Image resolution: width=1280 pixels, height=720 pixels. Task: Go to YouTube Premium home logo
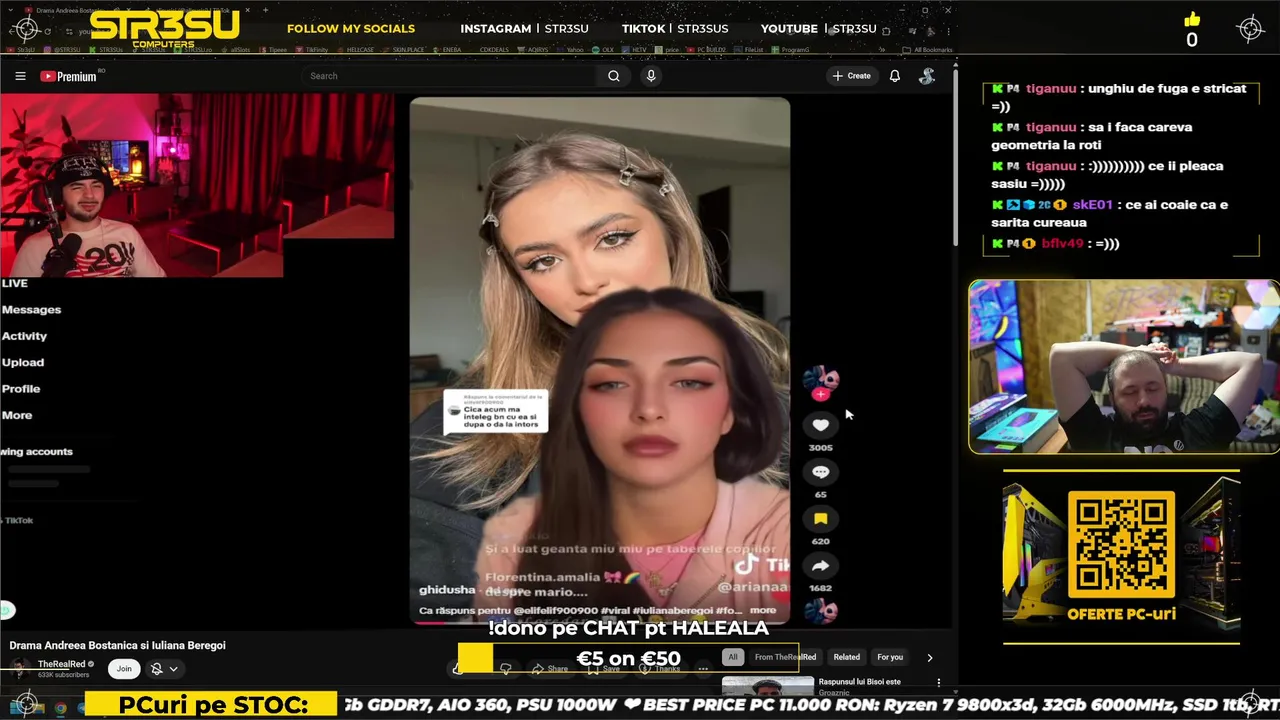[68, 76]
